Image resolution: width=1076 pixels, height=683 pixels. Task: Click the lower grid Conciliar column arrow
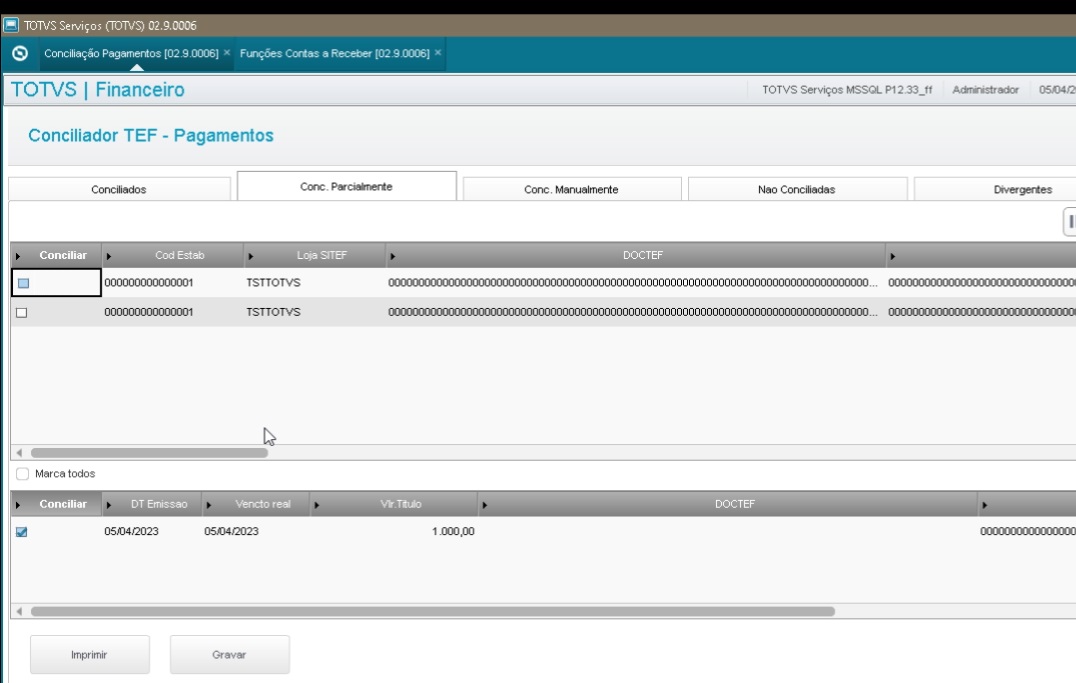pos(18,505)
